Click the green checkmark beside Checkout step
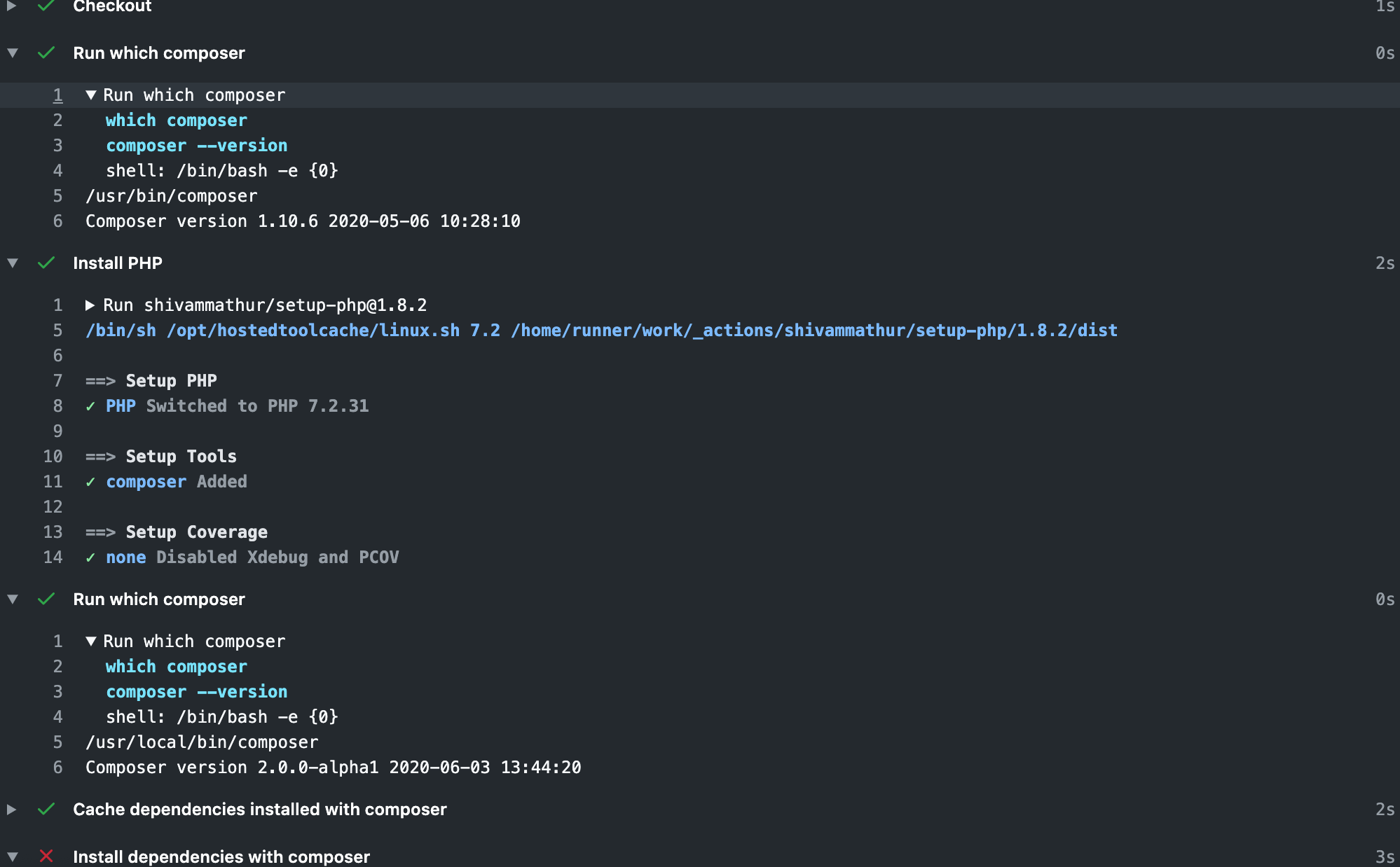The height and width of the screenshot is (867, 1400). point(46,6)
